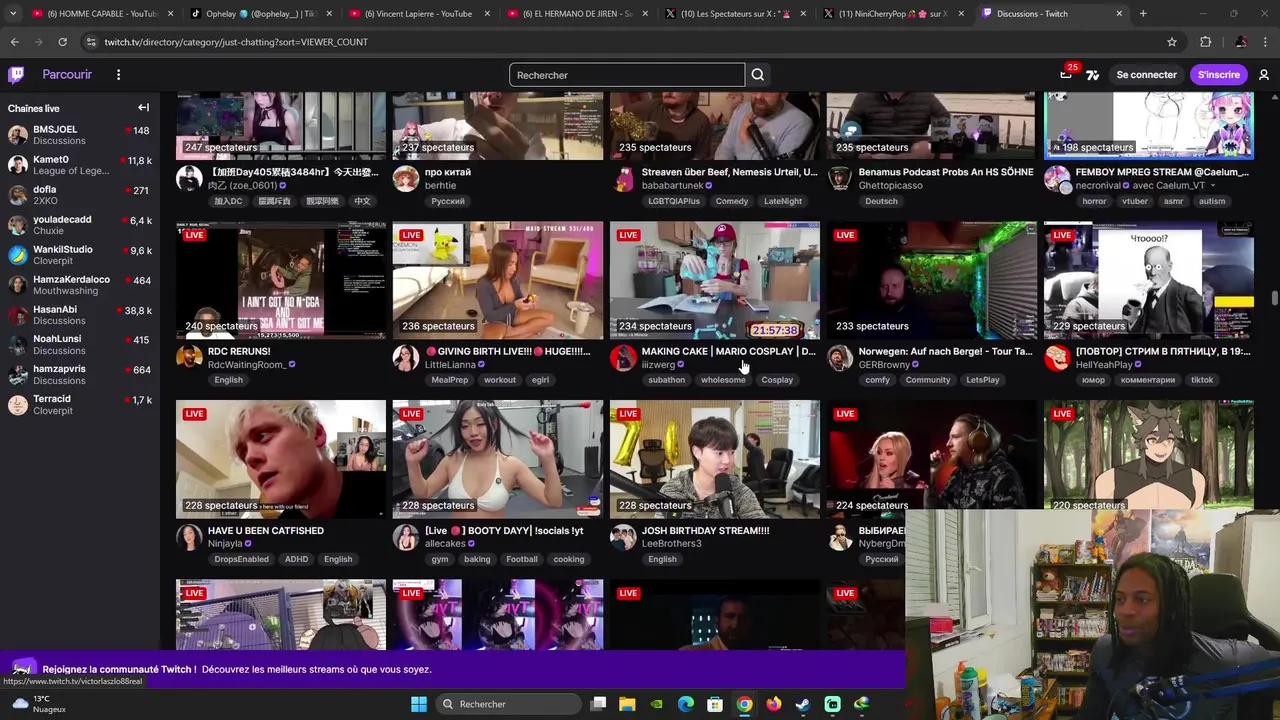Reload the page
1280x720 pixels.
(x=62, y=42)
